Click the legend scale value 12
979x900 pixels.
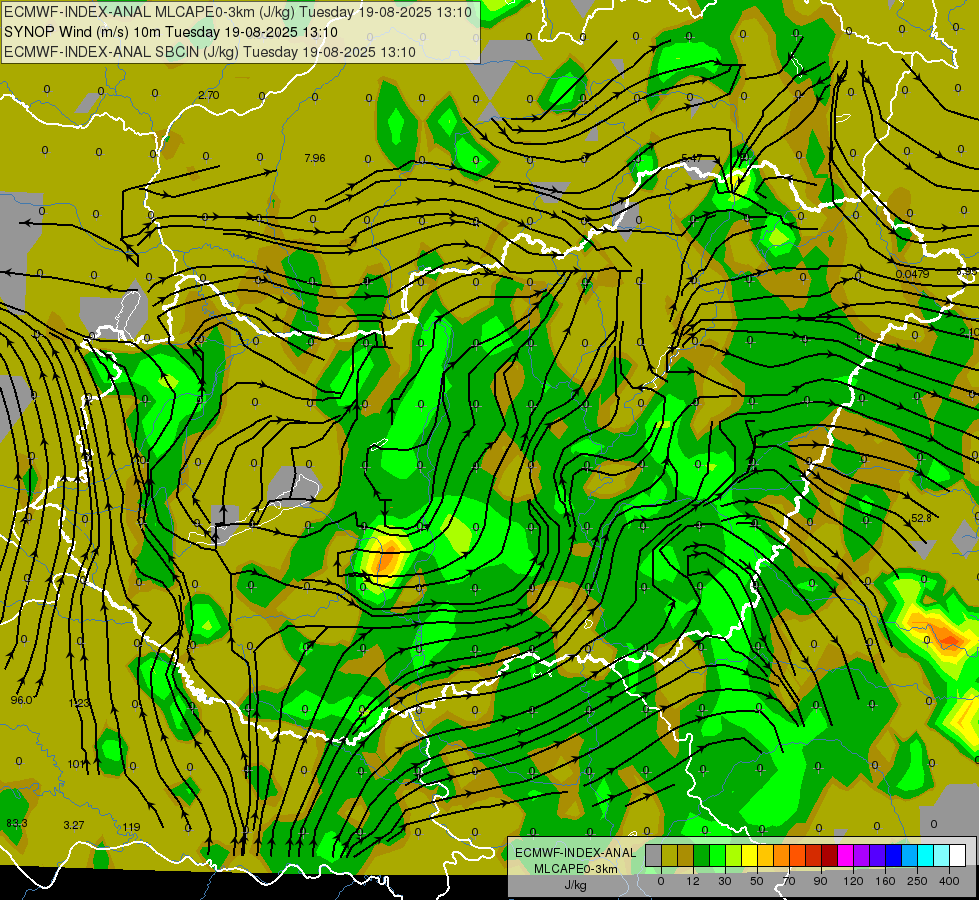pyautogui.click(x=693, y=881)
